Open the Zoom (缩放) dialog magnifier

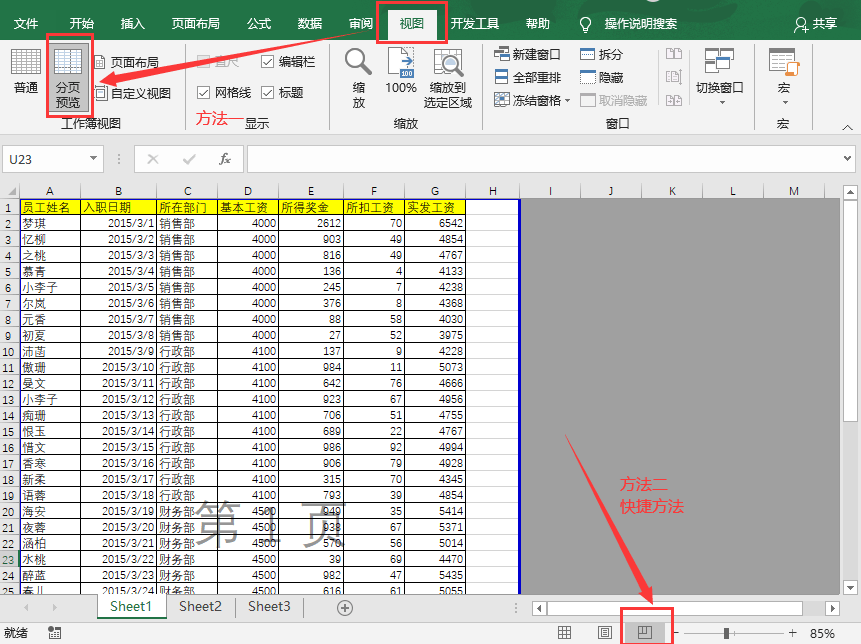coord(359,78)
